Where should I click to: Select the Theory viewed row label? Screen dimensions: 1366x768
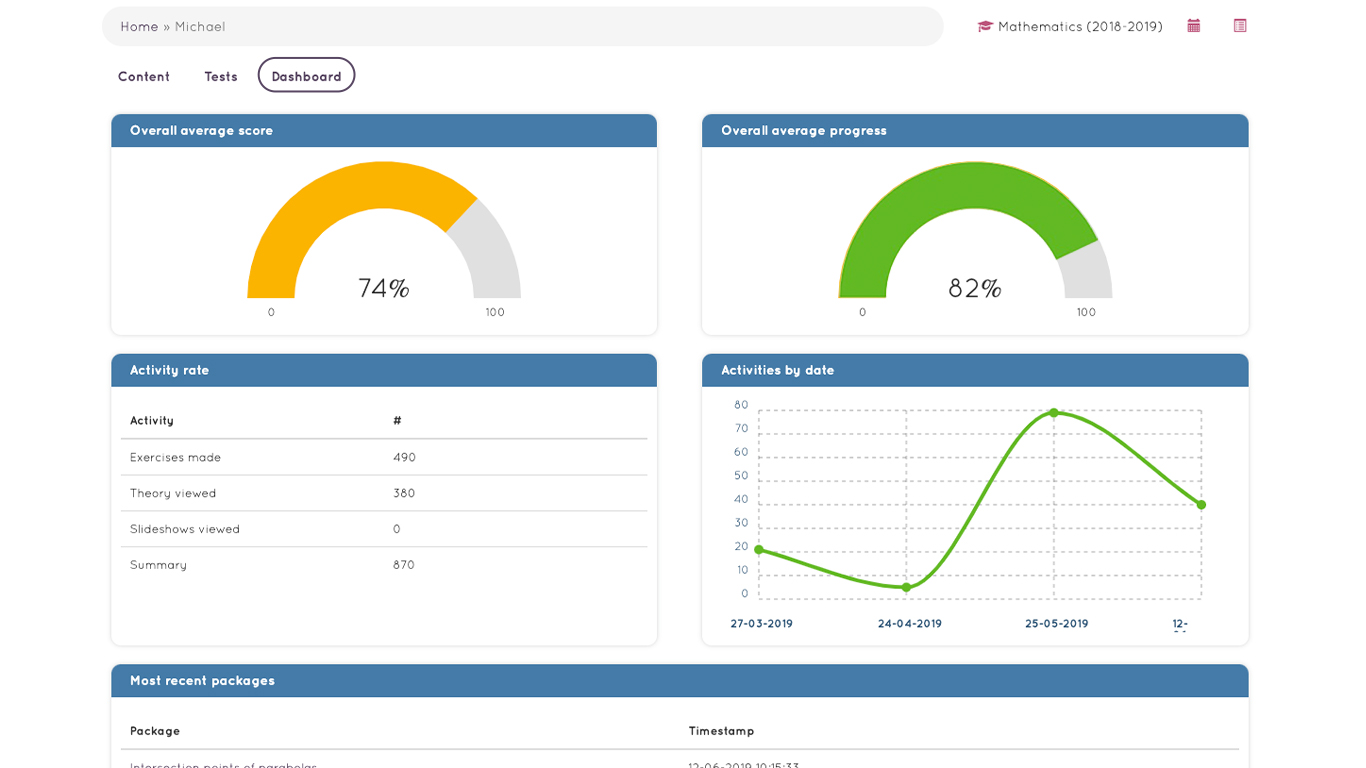173,493
